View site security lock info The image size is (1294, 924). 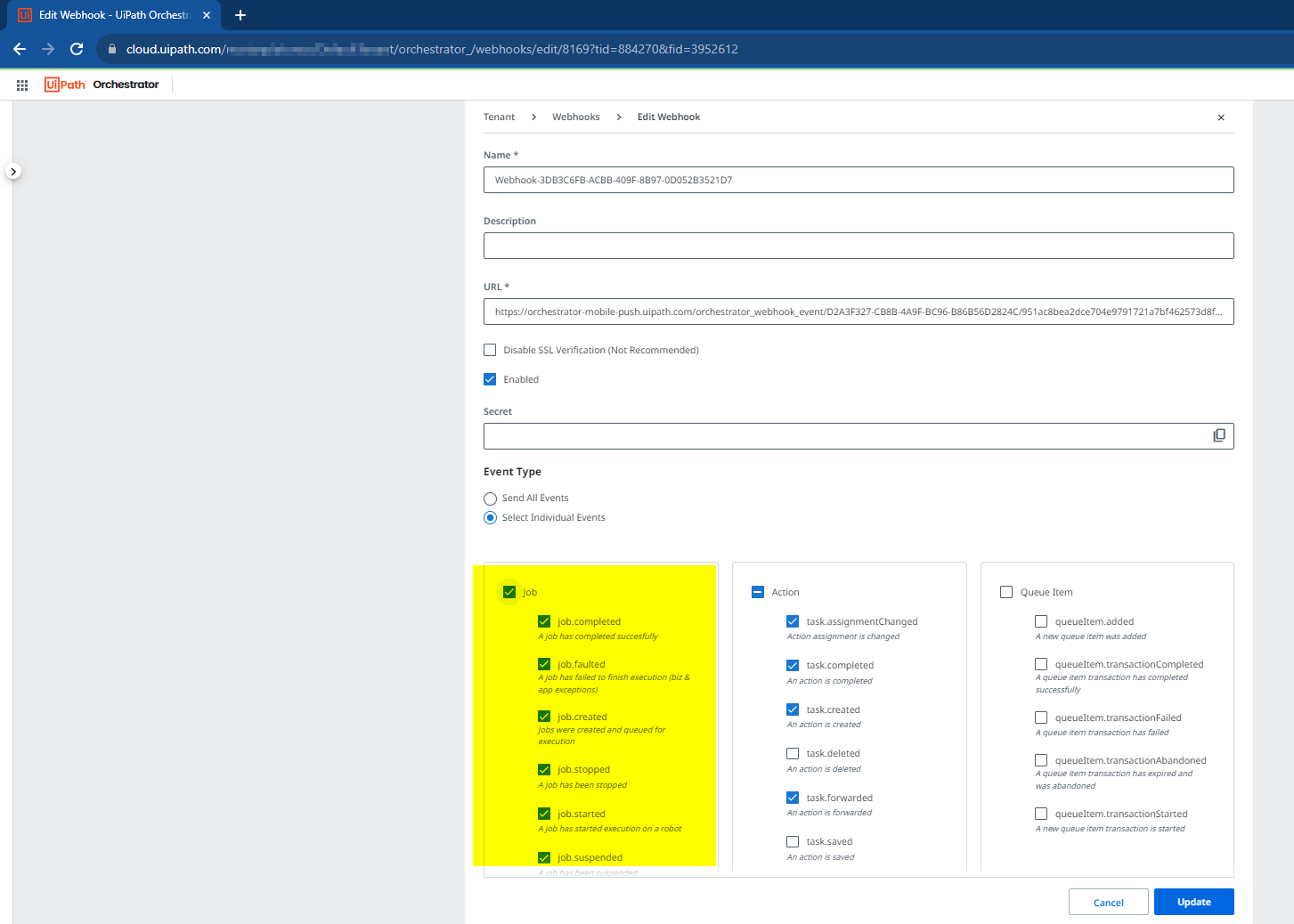(x=112, y=49)
